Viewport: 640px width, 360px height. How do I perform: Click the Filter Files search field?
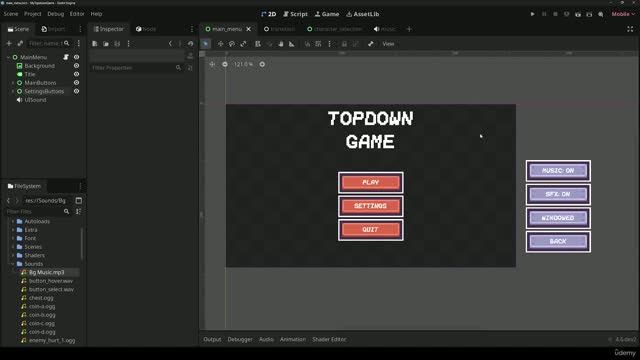(x=38, y=211)
